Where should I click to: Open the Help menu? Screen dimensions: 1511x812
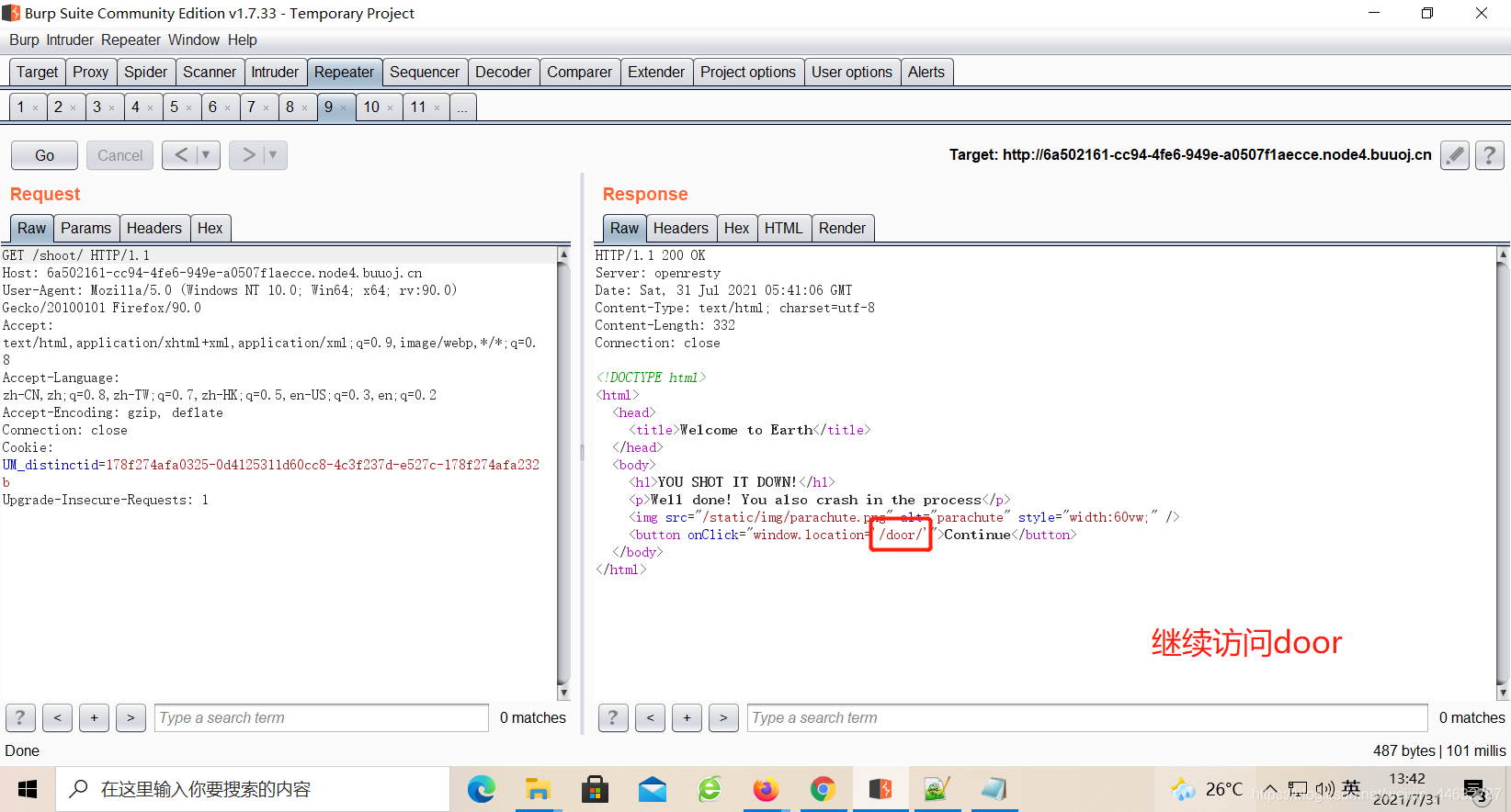pyautogui.click(x=243, y=40)
